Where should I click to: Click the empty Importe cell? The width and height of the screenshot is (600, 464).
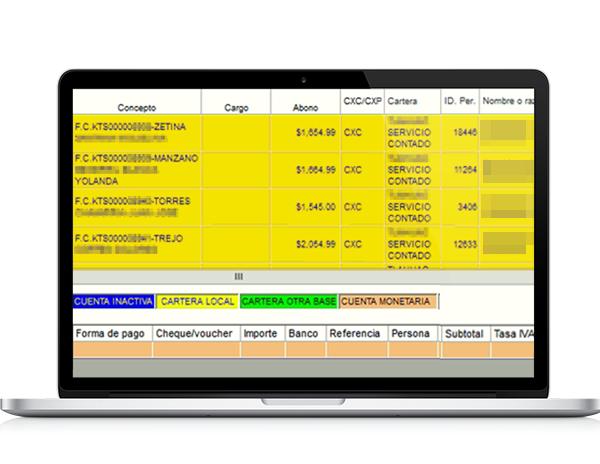pos(263,350)
